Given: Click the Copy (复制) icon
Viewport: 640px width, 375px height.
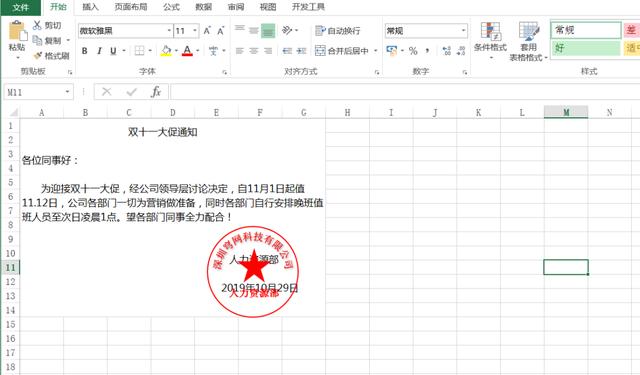Looking at the screenshot, I should [x=37, y=40].
